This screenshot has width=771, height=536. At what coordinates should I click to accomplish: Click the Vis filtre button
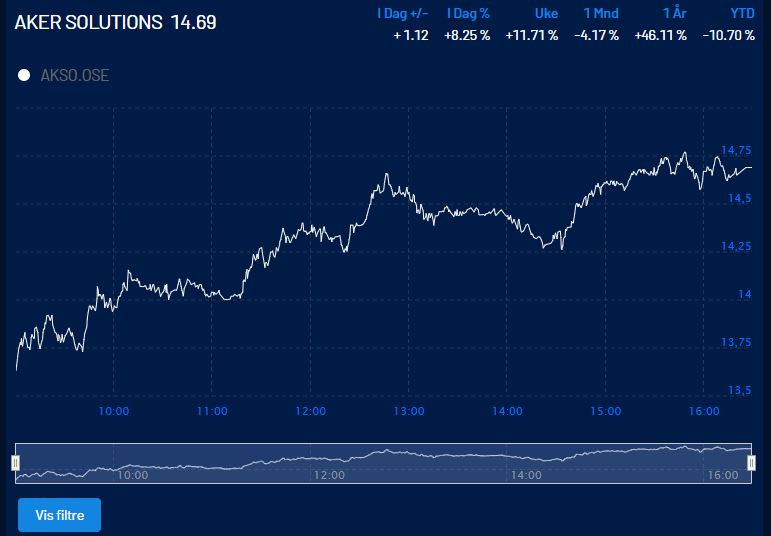[59, 515]
